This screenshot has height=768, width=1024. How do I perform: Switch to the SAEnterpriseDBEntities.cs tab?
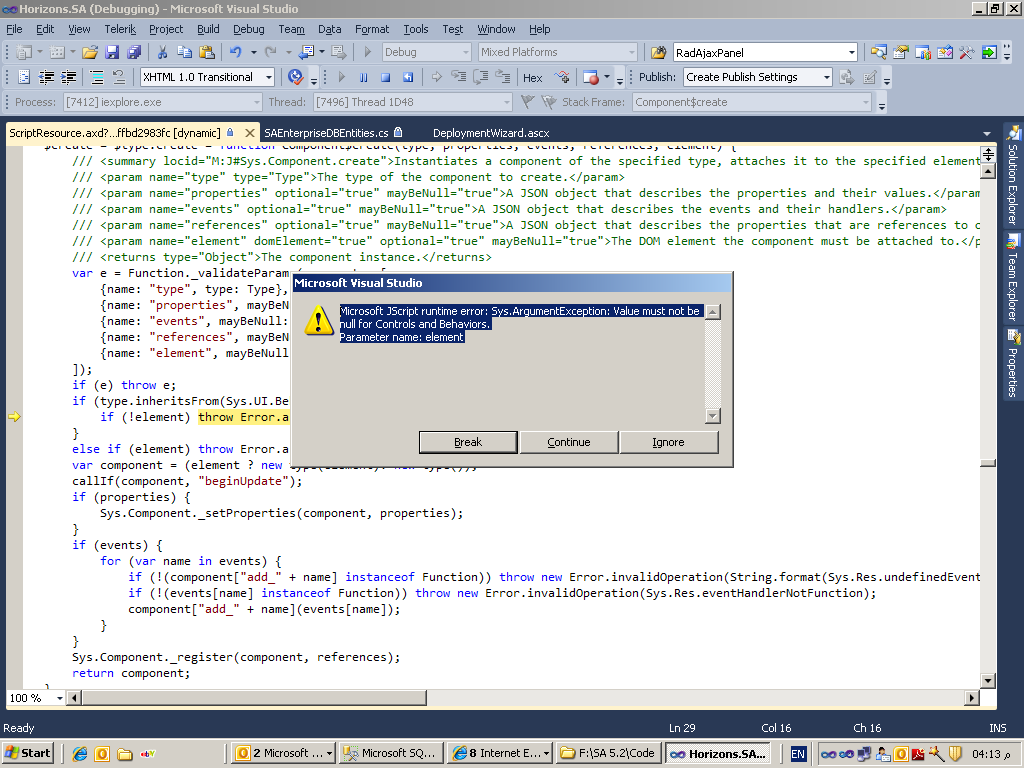point(327,132)
